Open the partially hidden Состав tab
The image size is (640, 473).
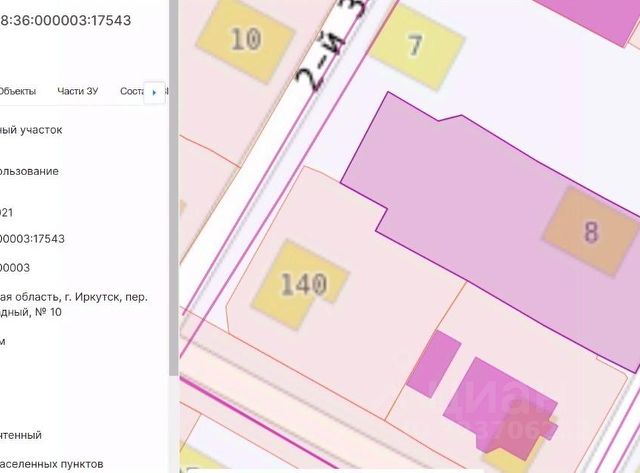click(132, 91)
